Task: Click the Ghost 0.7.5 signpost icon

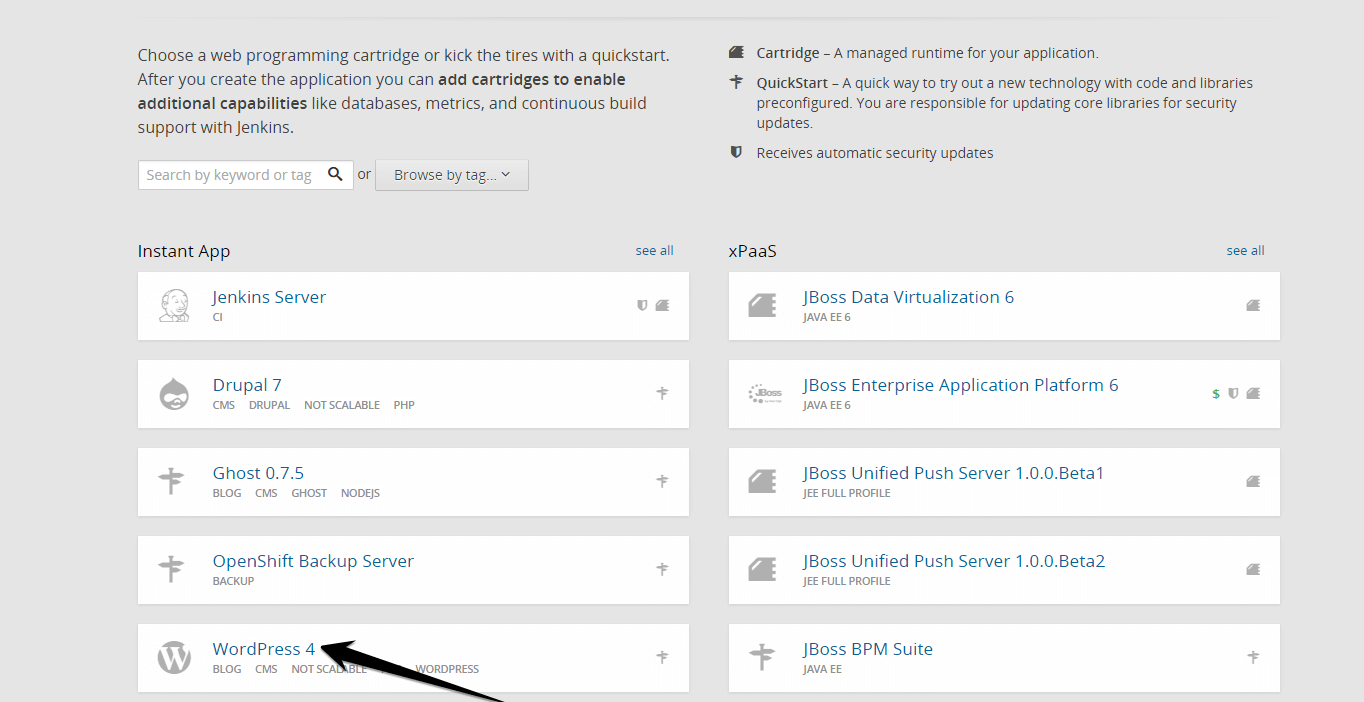Action: coord(172,482)
